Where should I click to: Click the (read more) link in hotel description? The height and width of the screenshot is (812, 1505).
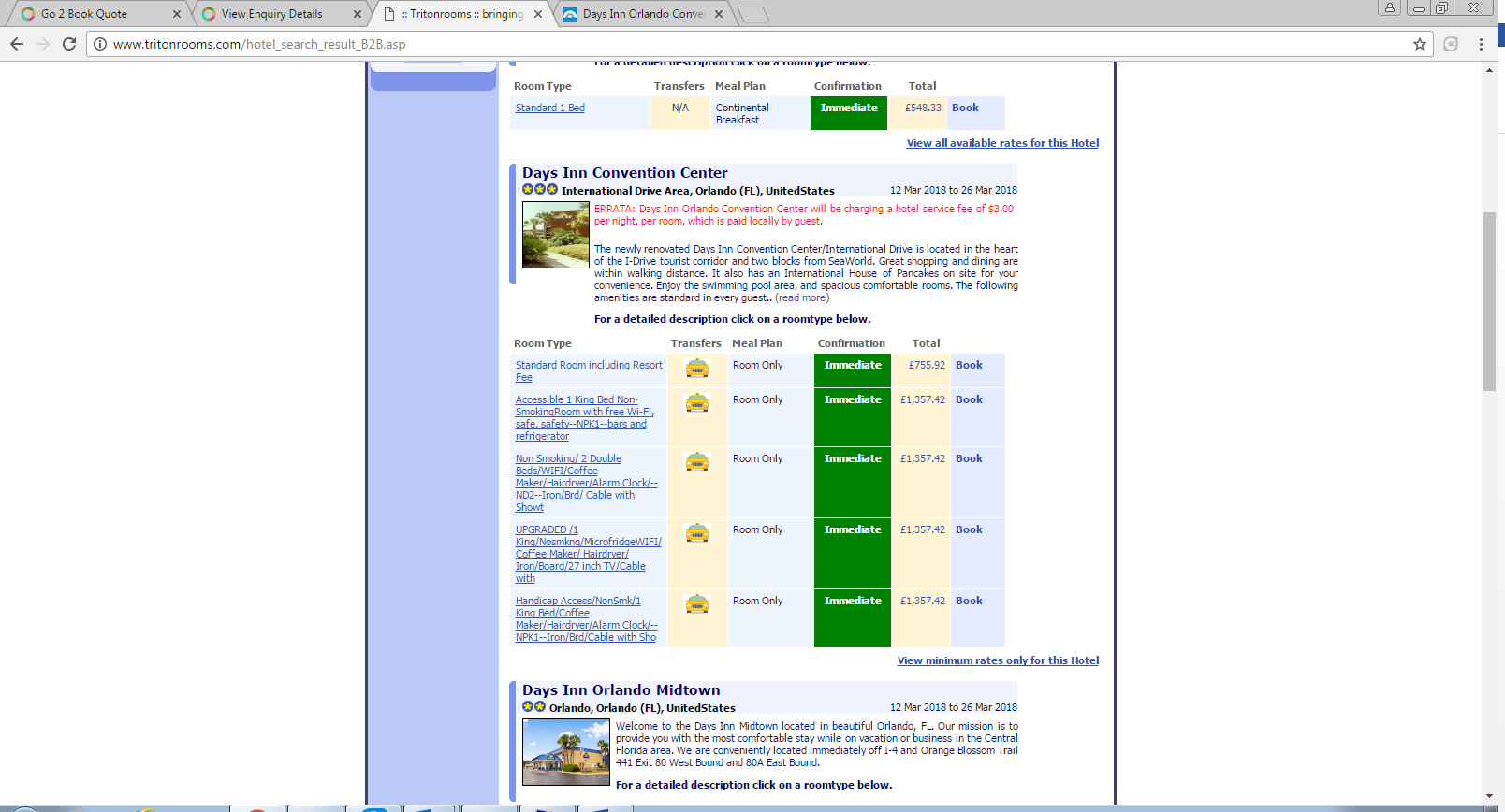[802, 297]
